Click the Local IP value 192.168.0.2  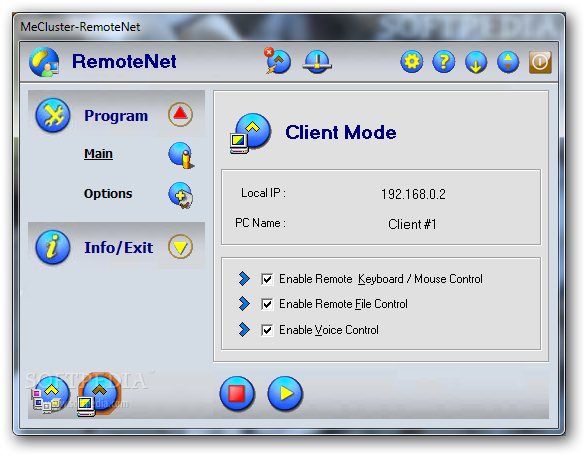pos(413,194)
